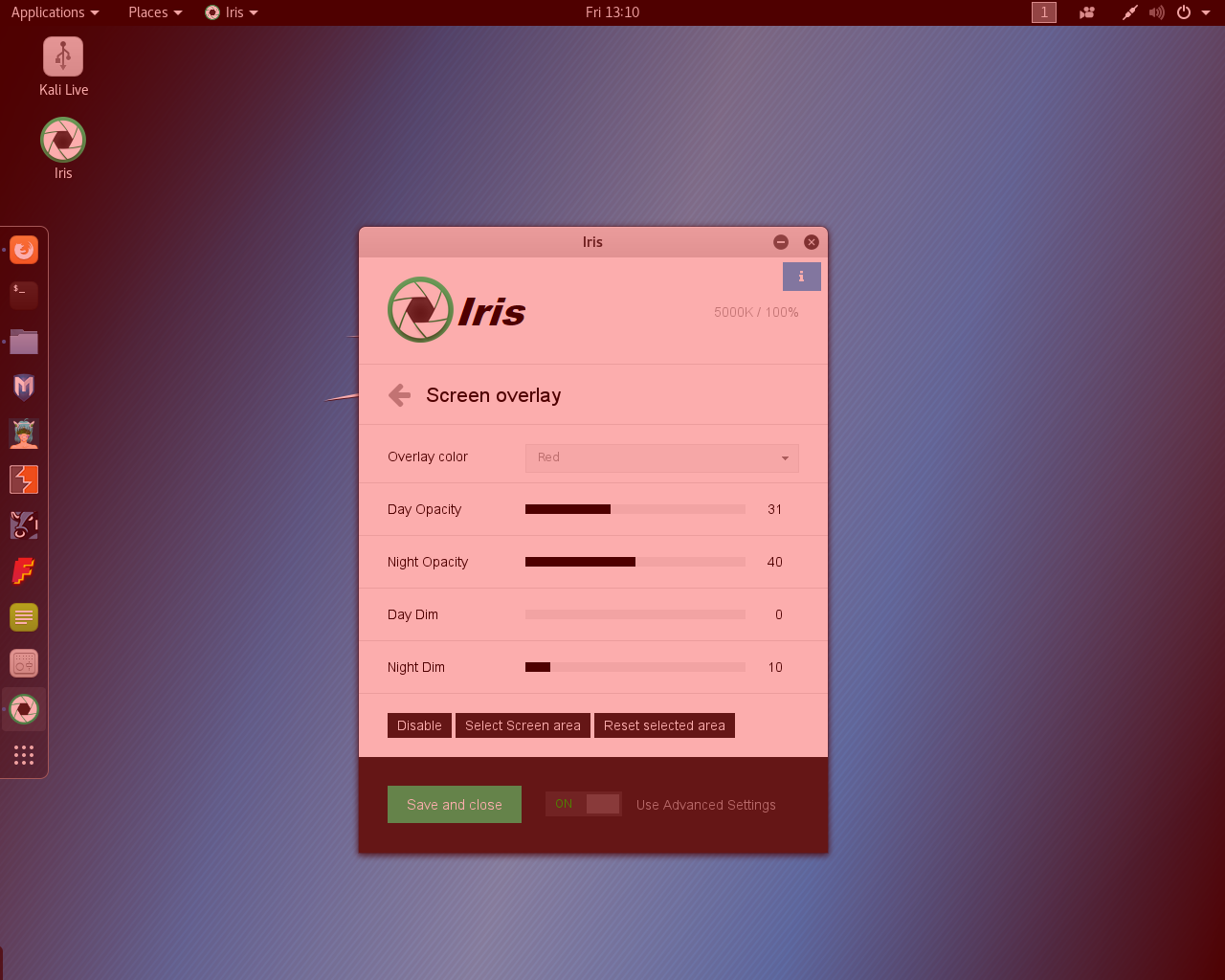The width and height of the screenshot is (1225, 980).
Task: Click the Night Dim value 10
Action: (x=775, y=667)
